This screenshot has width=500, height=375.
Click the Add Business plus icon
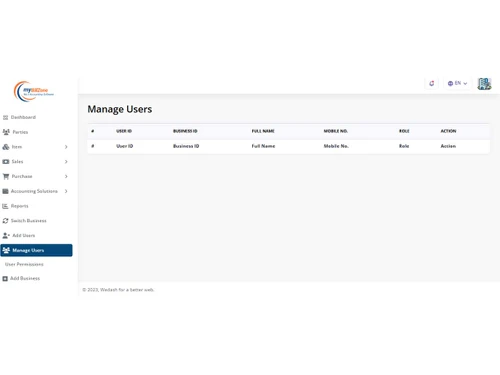(x=5, y=278)
